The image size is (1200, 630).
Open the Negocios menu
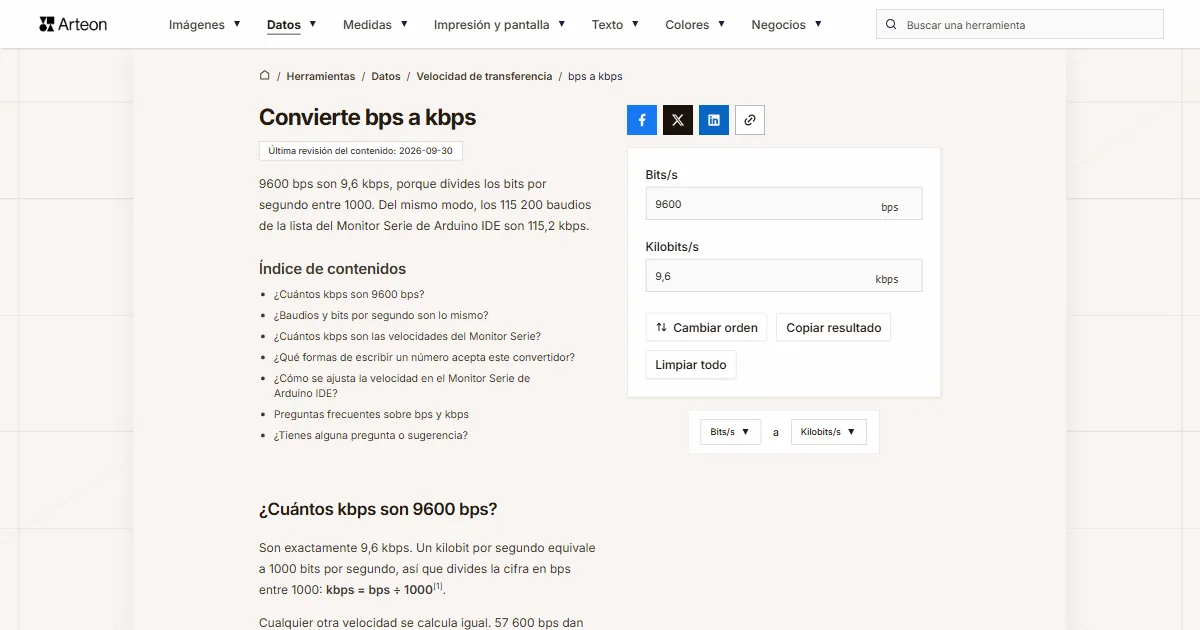[787, 25]
